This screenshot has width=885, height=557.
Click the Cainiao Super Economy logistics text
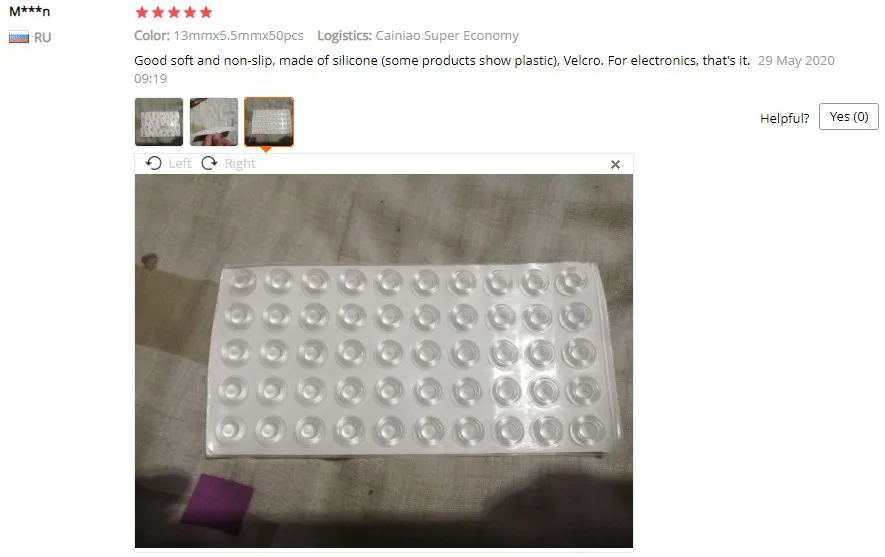click(447, 36)
